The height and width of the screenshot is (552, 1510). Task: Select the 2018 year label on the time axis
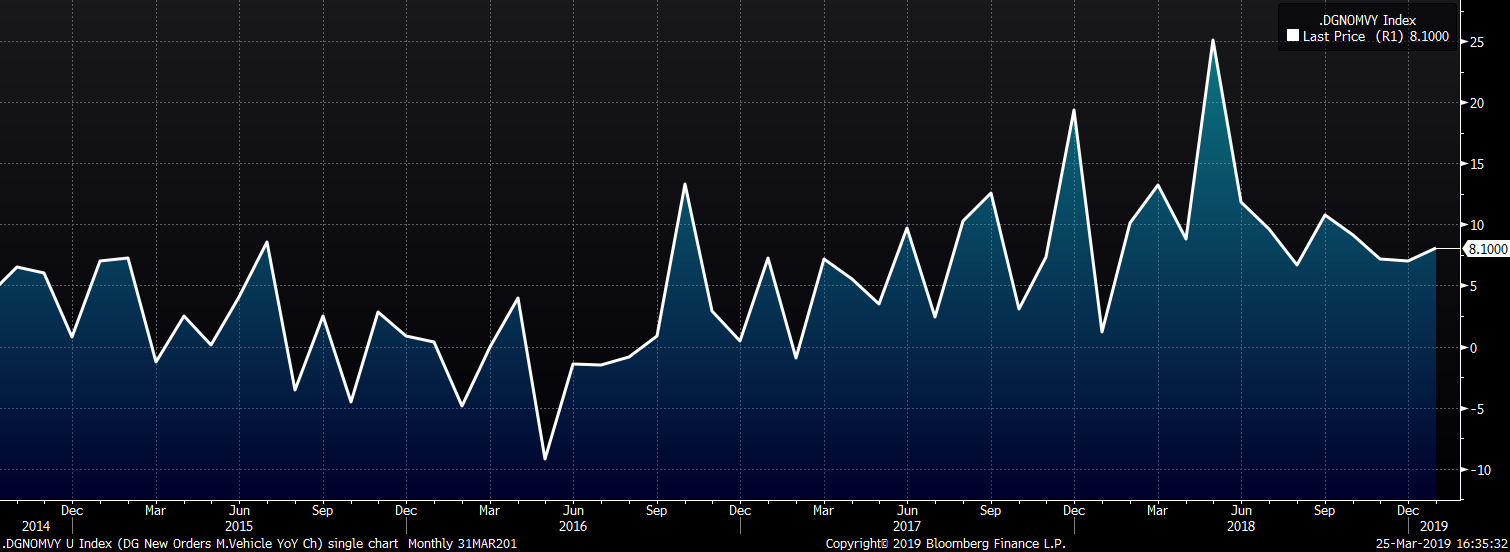(x=1241, y=526)
